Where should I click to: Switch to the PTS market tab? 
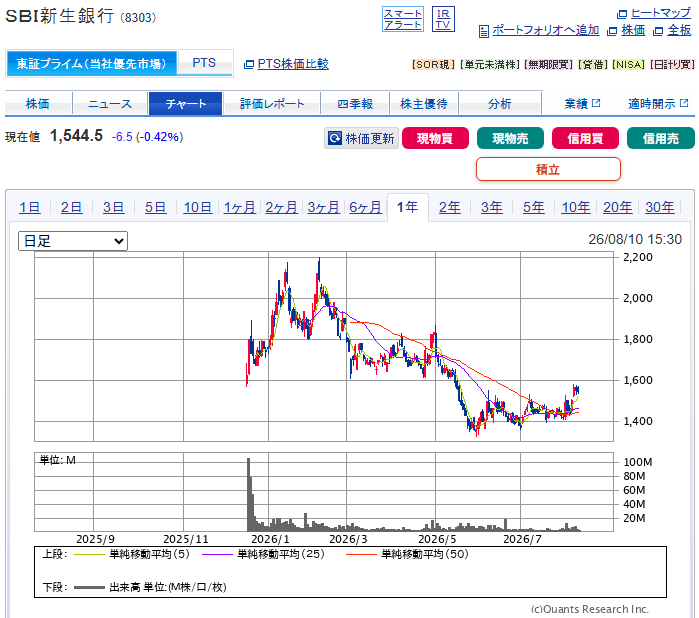[x=204, y=63]
